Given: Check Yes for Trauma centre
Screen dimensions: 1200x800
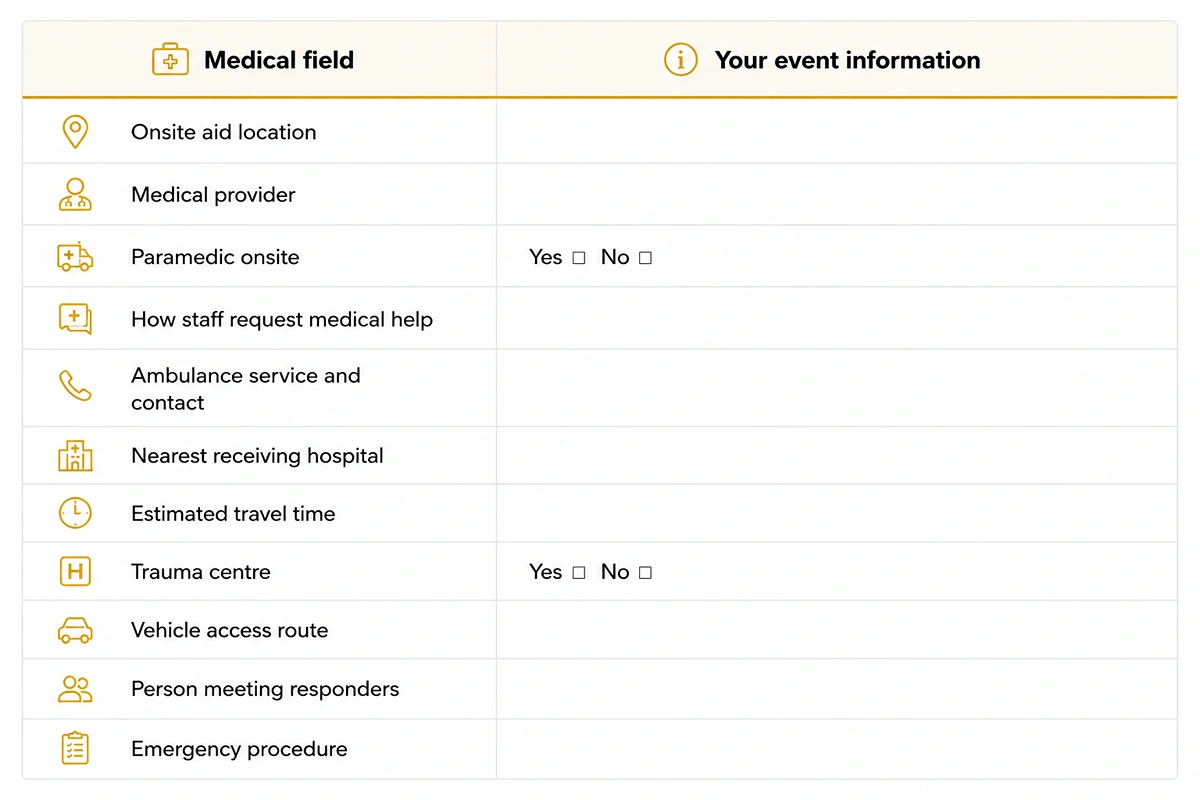Looking at the screenshot, I should [579, 573].
